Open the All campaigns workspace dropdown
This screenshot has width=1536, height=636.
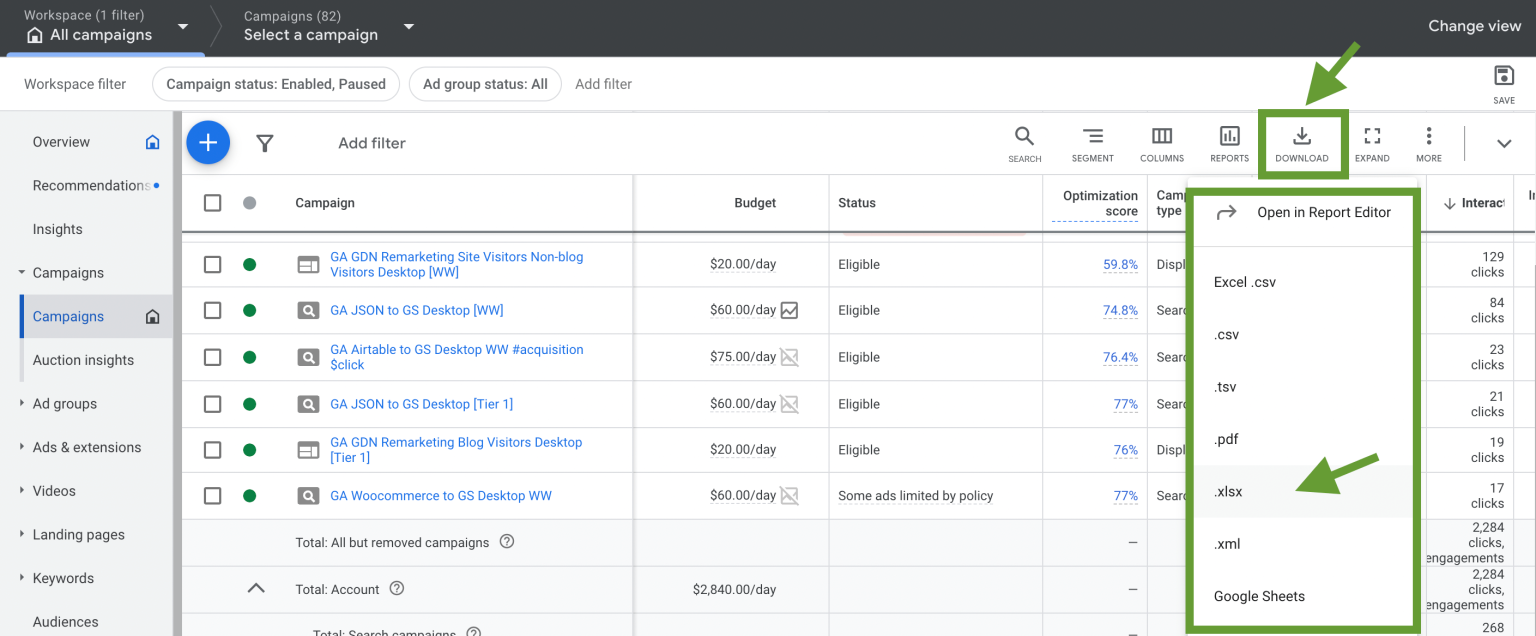(181, 27)
